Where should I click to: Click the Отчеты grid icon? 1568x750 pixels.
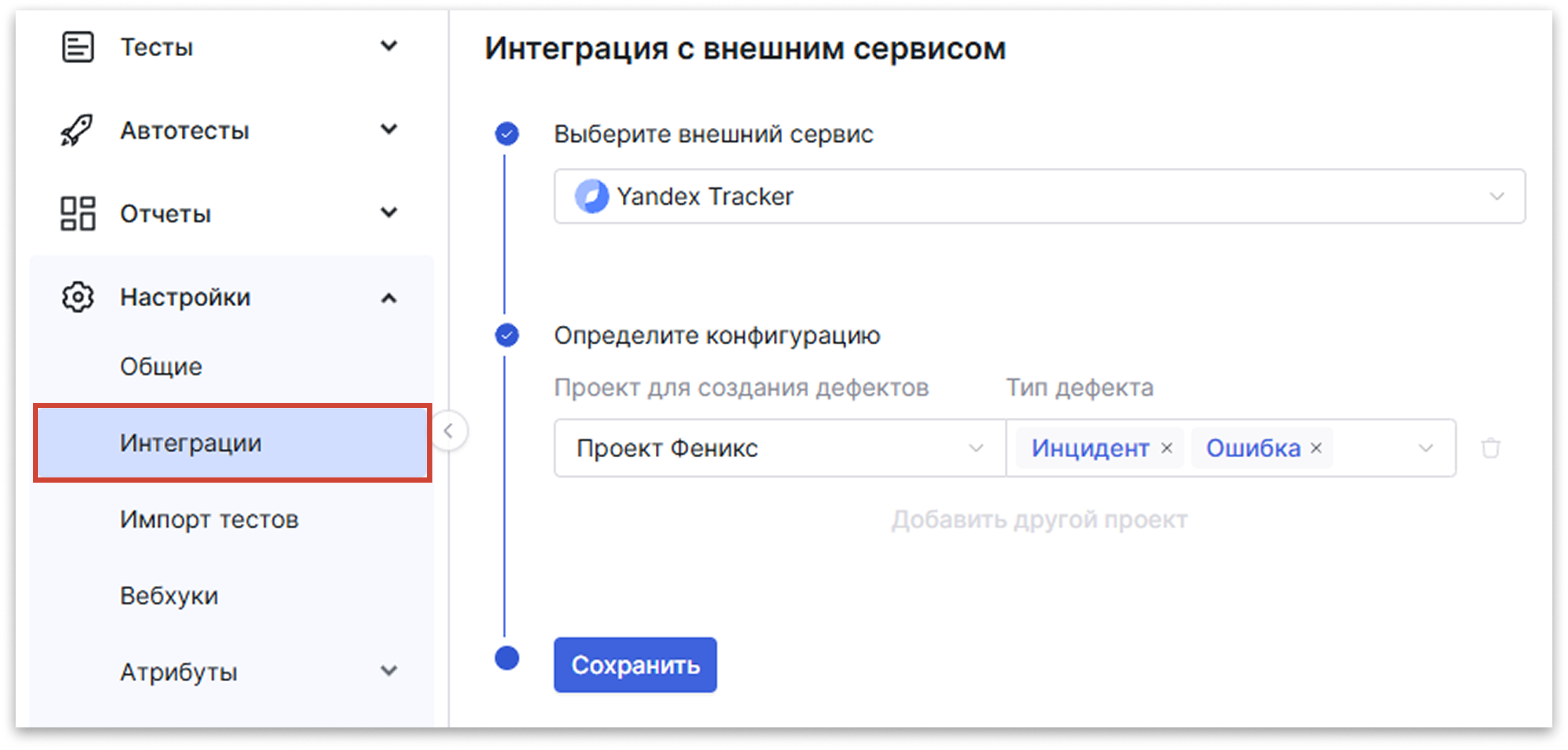point(78,213)
